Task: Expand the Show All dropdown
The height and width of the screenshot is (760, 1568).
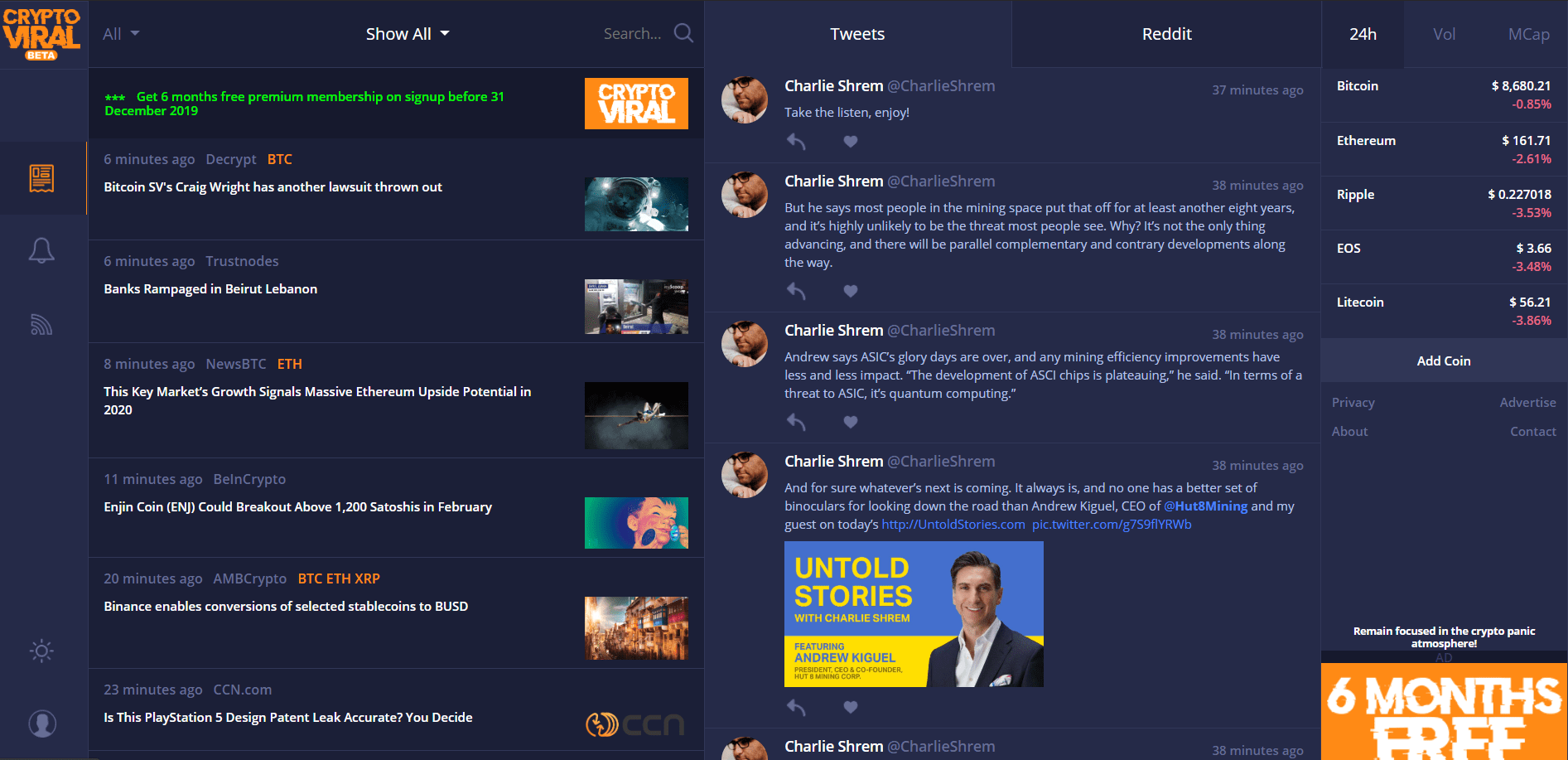Action: 407,33
